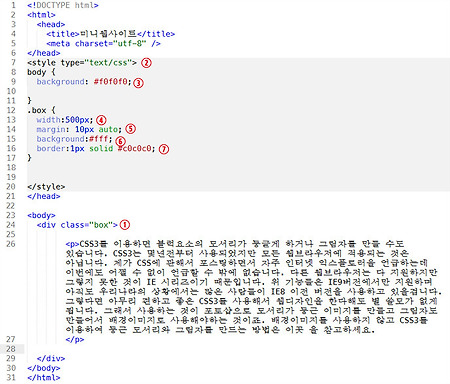The height and width of the screenshot is (384, 450).
Task: Click the opening "<p>" tag
Action: [x=72, y=244]
